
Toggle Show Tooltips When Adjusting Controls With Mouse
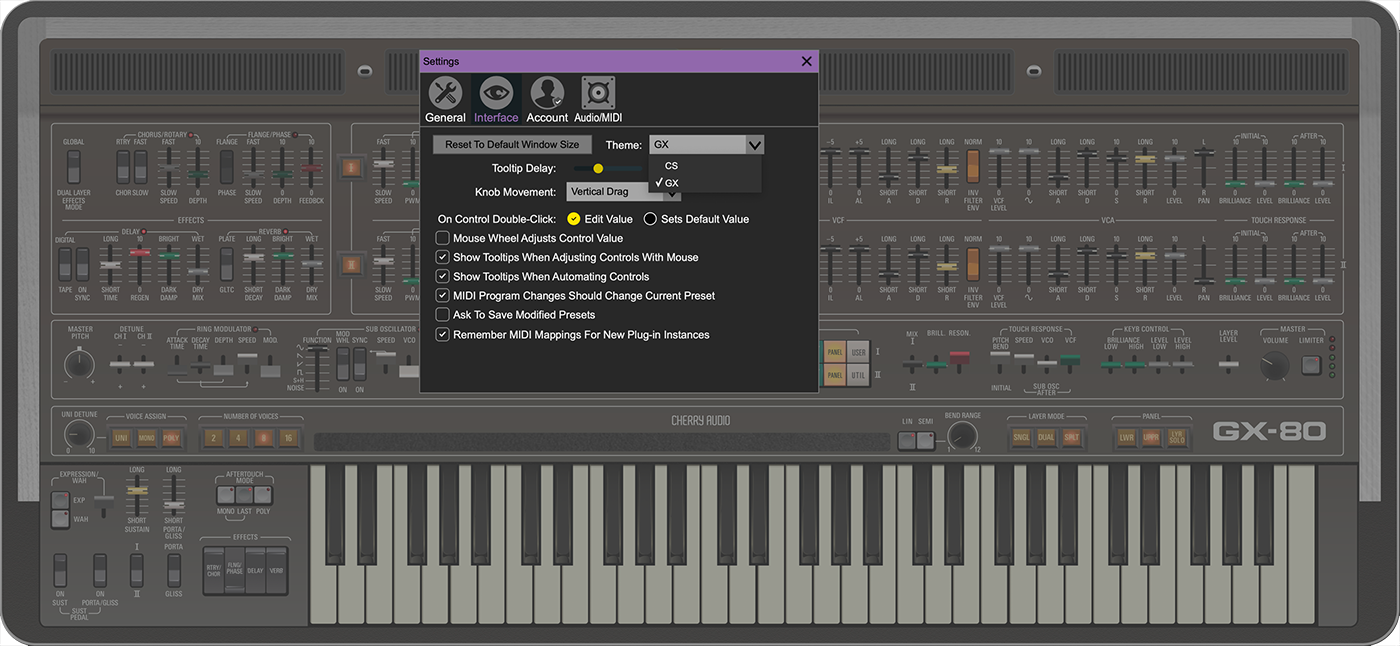coord(442,257)
